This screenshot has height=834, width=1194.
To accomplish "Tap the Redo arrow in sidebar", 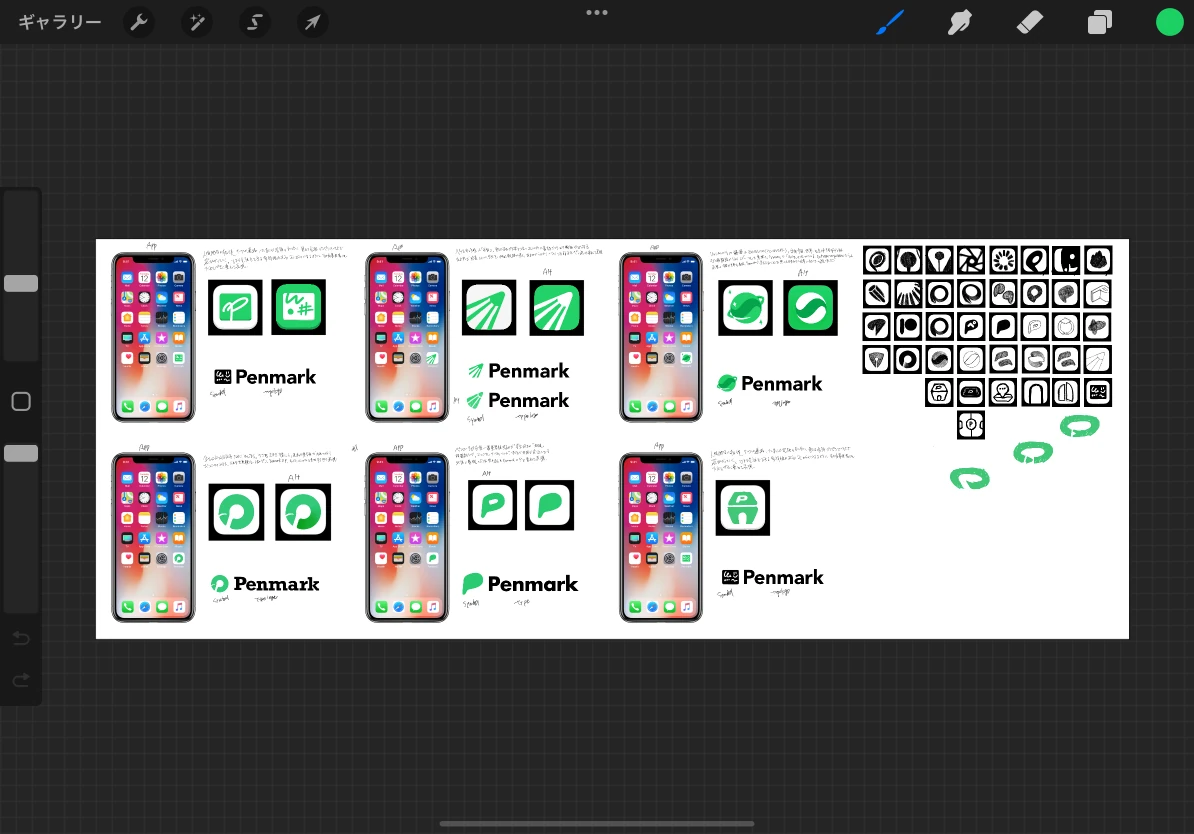I will coord(21,681).
